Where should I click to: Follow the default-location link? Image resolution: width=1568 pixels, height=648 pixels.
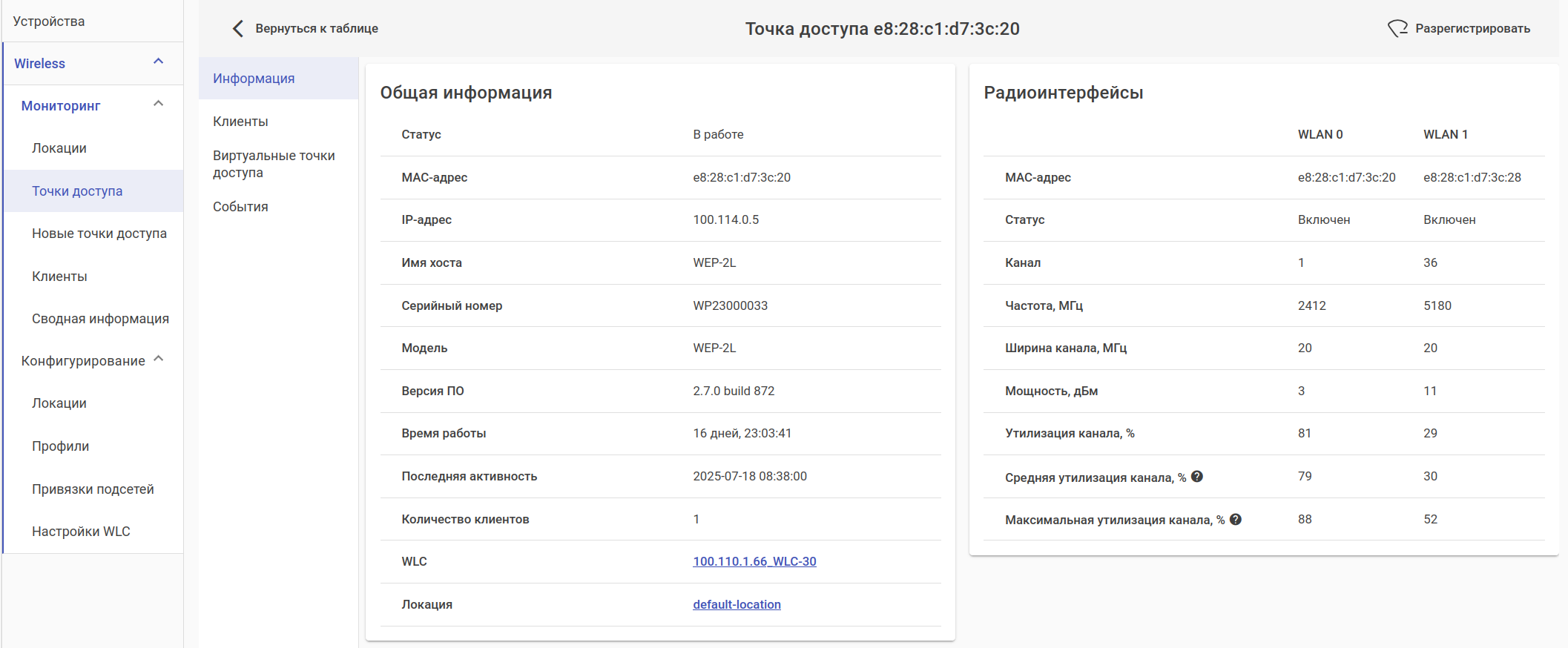pos(737,605)
